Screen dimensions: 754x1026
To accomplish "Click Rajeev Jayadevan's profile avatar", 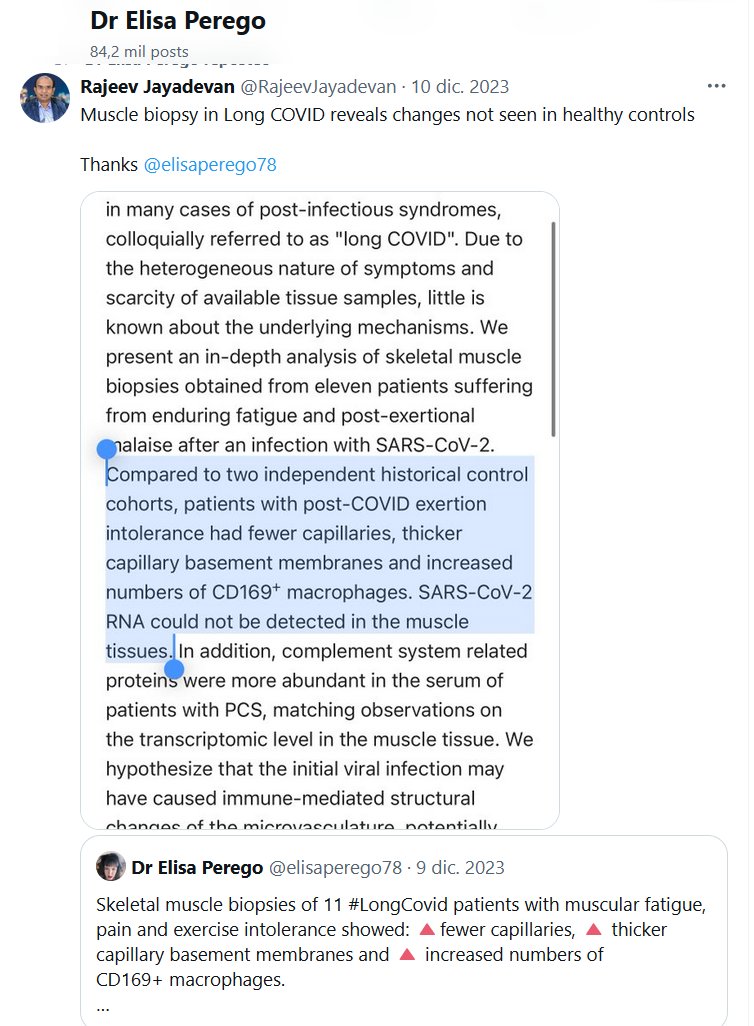I will coord(45,98).
